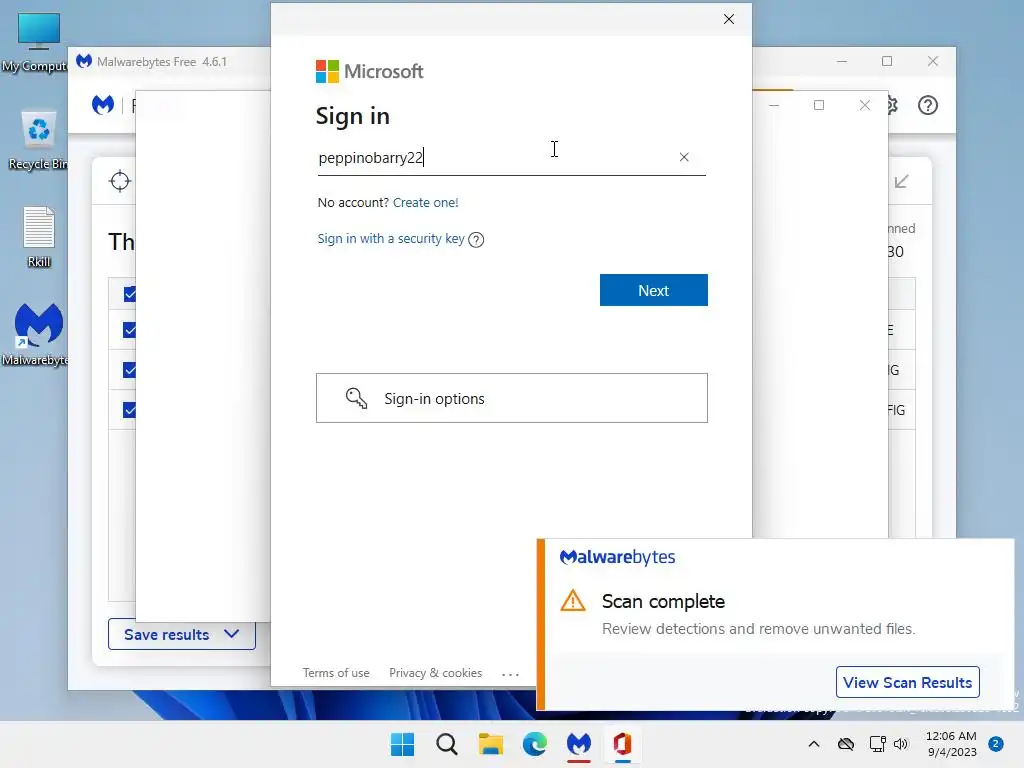Open Microsoft Edge from taskbar

pos(535,744)
